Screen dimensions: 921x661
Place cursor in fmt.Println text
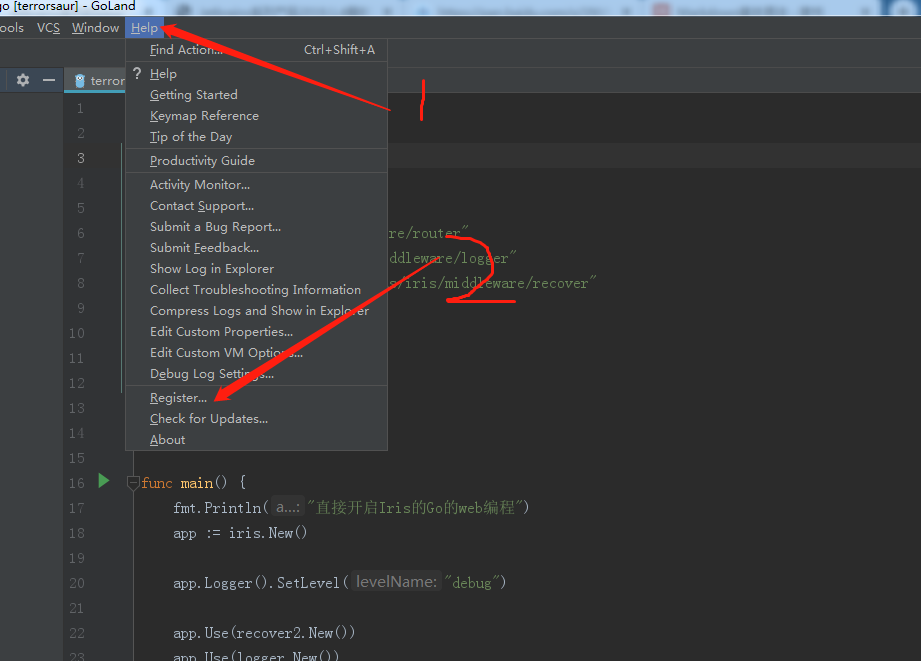coord(217,508)
